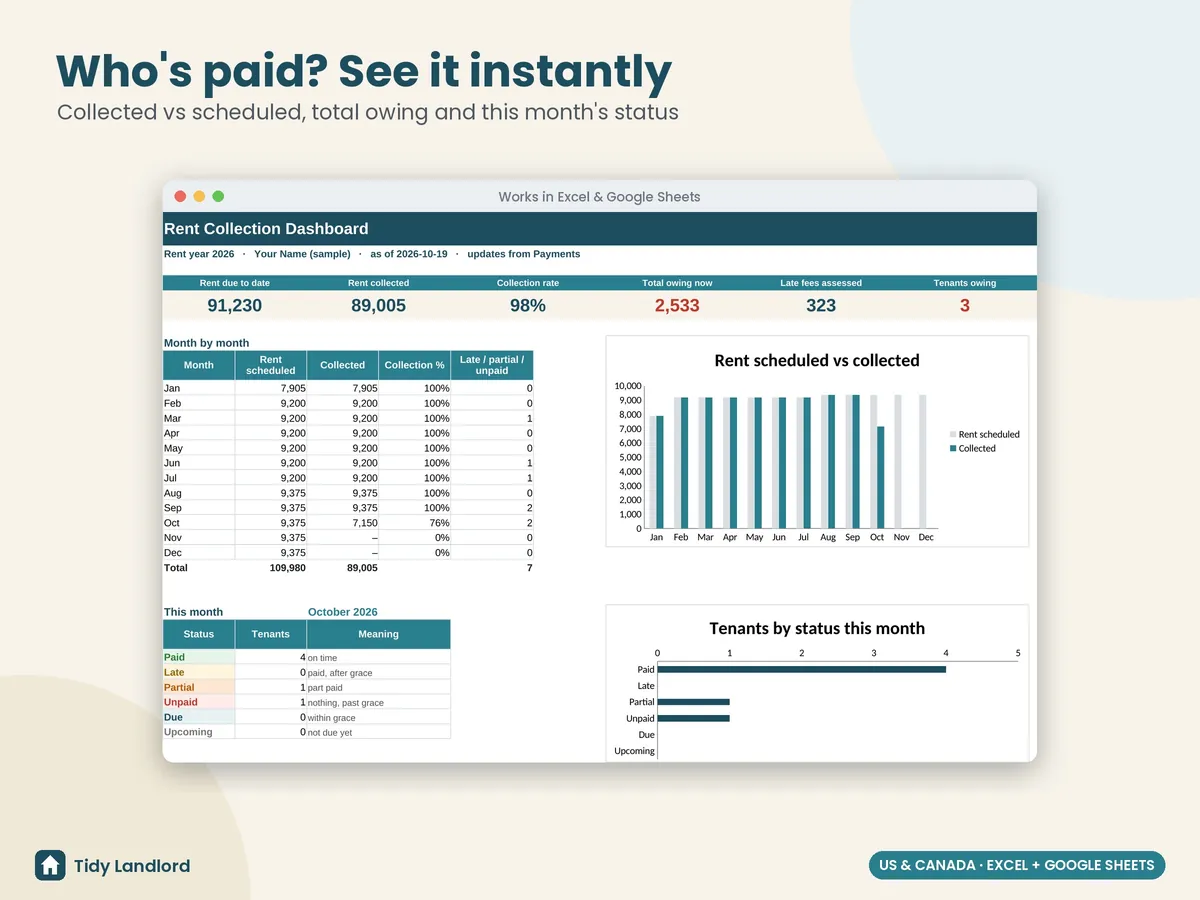Select the Rent collected value 89,005
1200x900 pixels.
pyautogui.click(x=378, y=306)
